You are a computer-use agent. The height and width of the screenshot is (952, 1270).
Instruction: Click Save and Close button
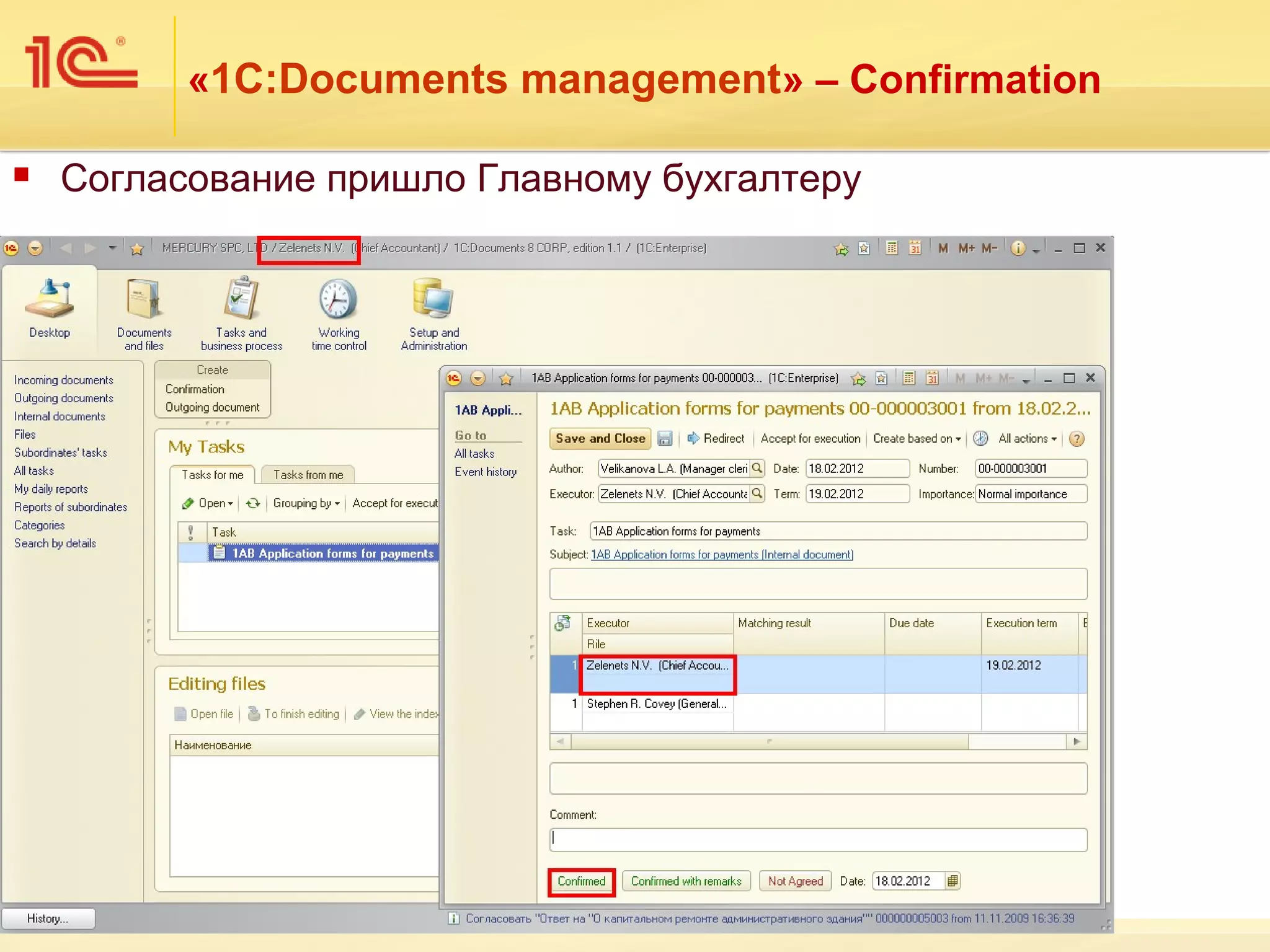coord(600,439)
